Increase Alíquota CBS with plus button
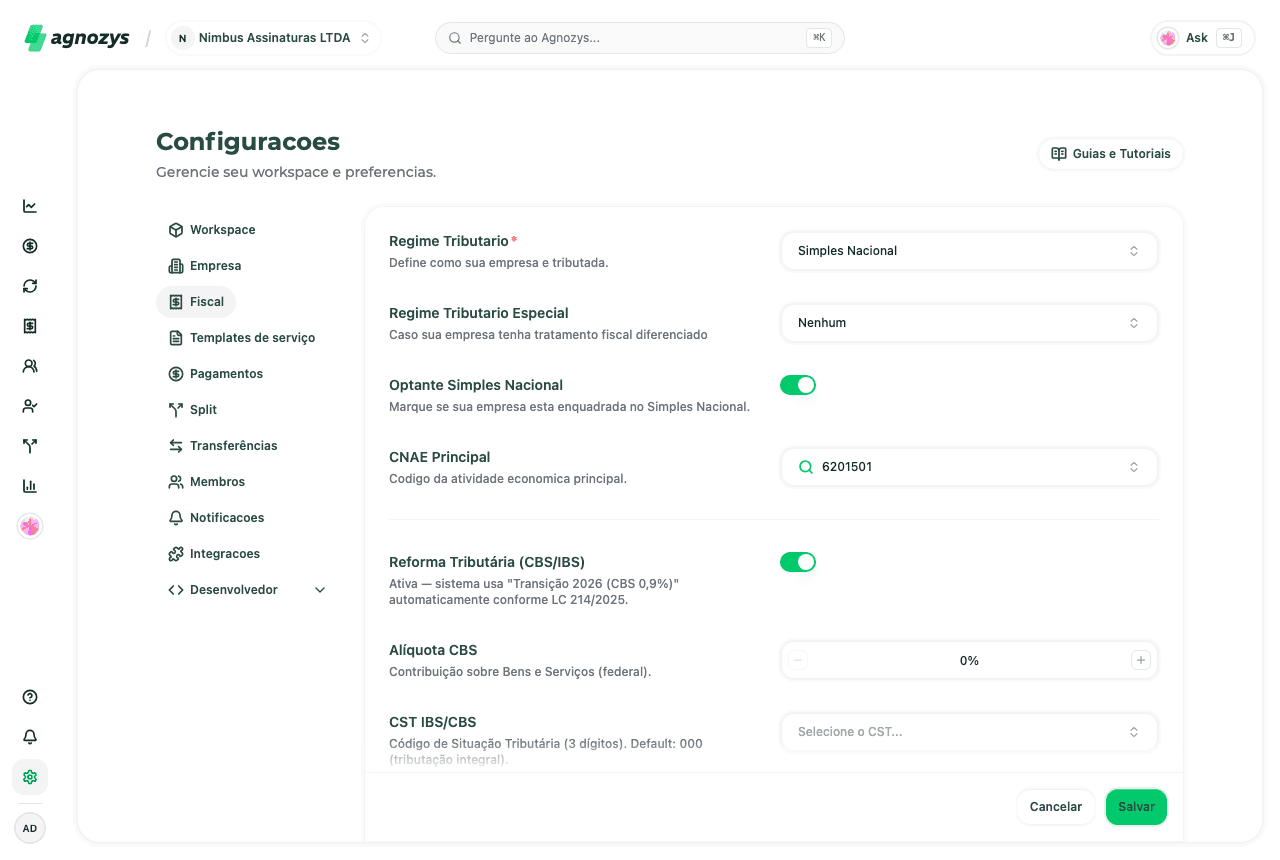Viewport: 1280px width, 860px height. click(1141, 660)
